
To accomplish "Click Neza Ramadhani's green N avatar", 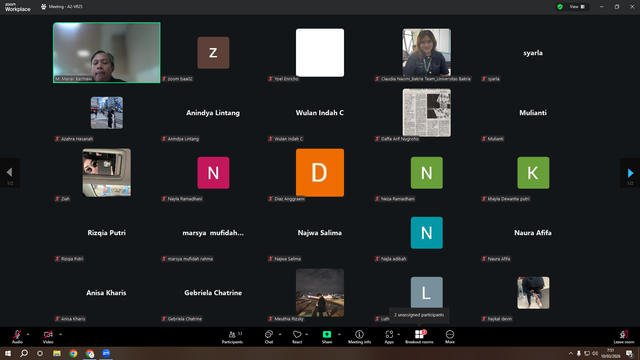I will click(x=427, y=173).
